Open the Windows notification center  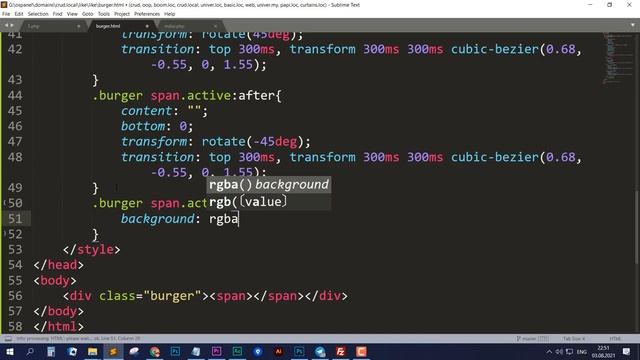(627, 351)
